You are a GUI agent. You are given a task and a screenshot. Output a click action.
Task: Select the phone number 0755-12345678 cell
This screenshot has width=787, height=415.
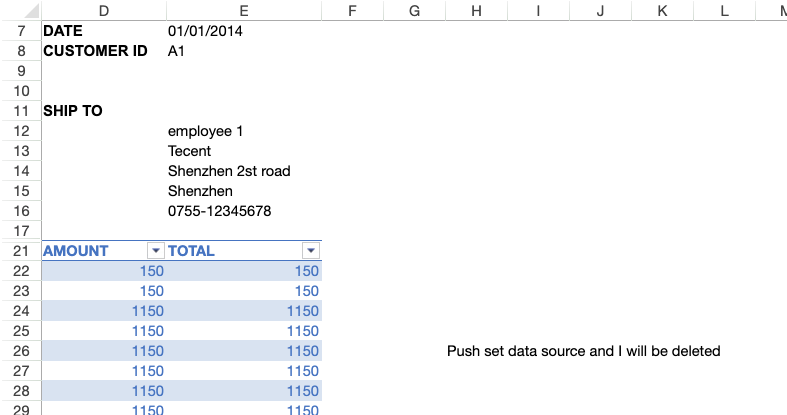pos(220,211)
